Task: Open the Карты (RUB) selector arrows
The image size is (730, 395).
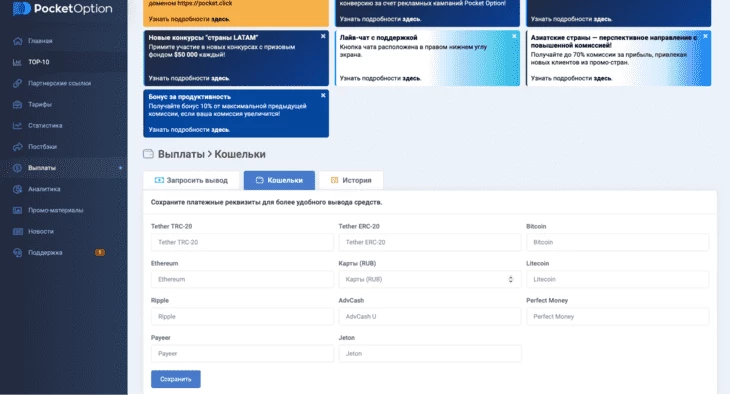Action: coord(510,279)
